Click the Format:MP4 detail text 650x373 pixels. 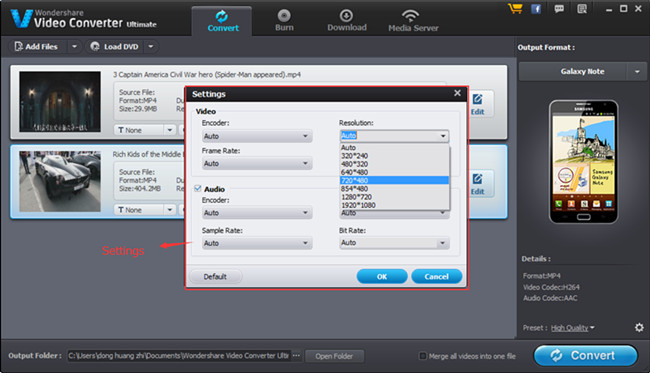(541, 276)
